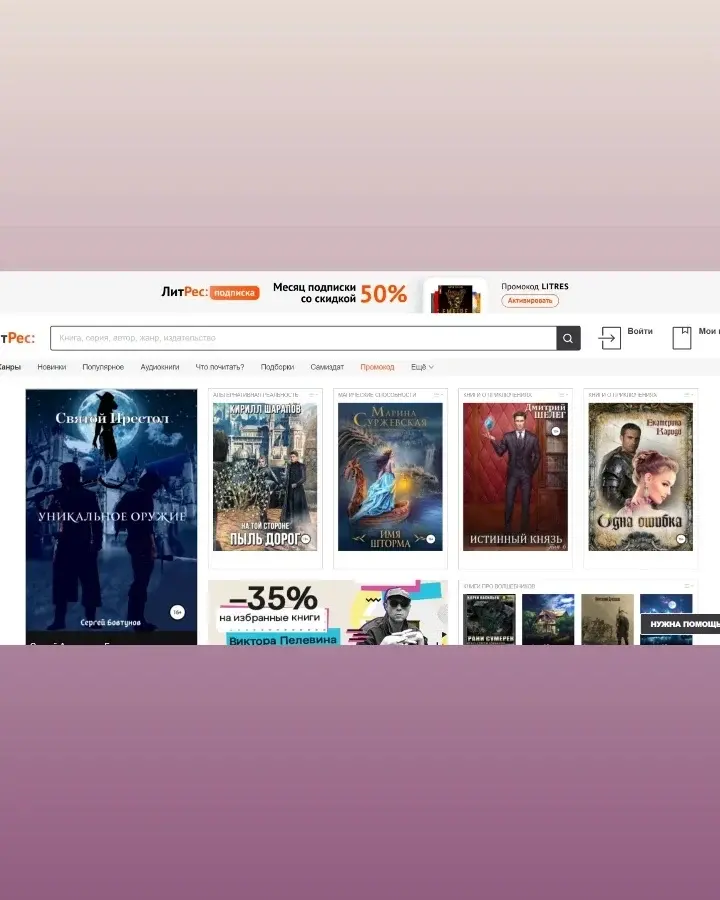Click into the book search field

click(300, 338)
